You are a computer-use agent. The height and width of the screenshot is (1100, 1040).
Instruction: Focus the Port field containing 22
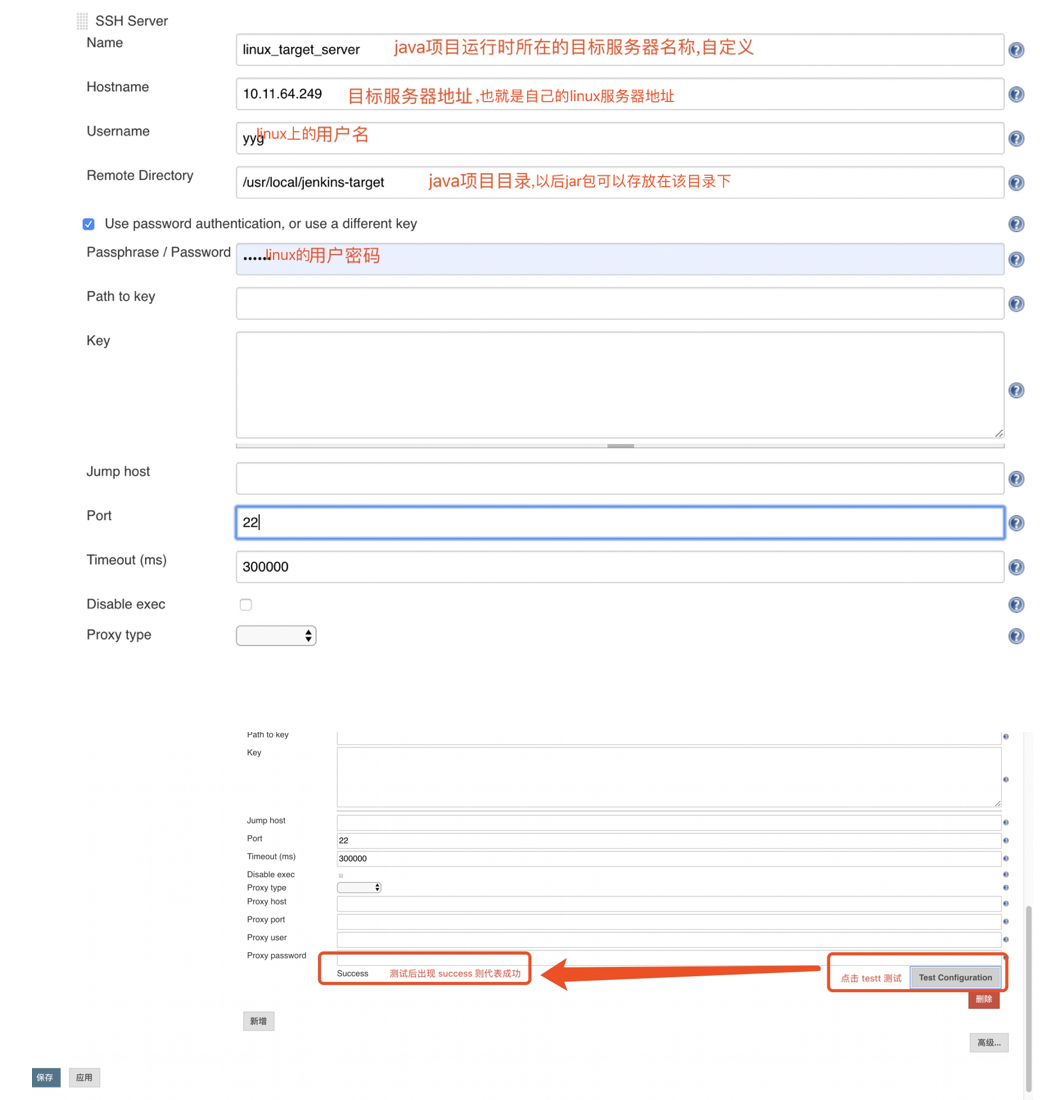click(x=620, y=523)
